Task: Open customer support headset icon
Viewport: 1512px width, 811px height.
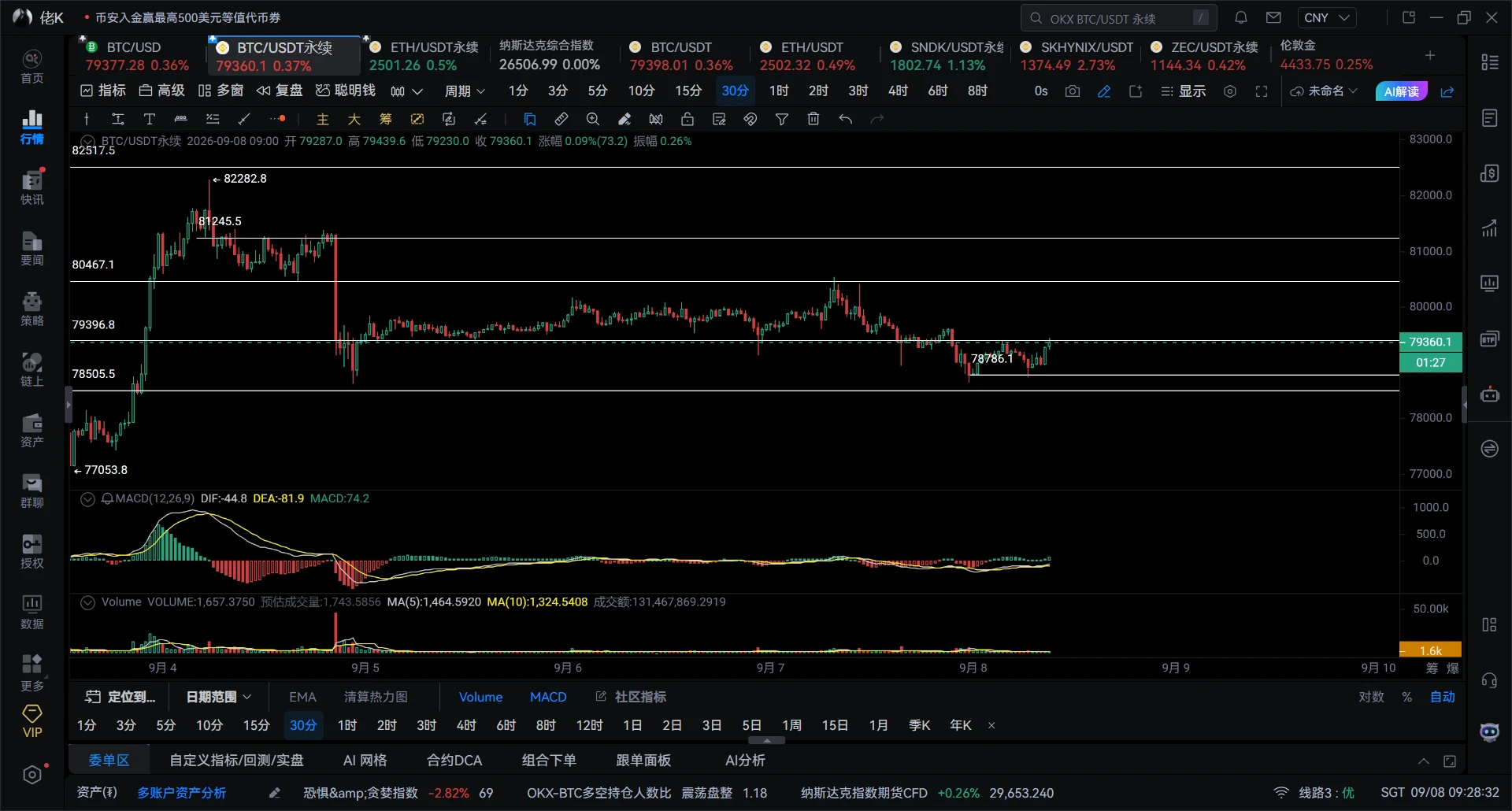Action: (1489, 680)
